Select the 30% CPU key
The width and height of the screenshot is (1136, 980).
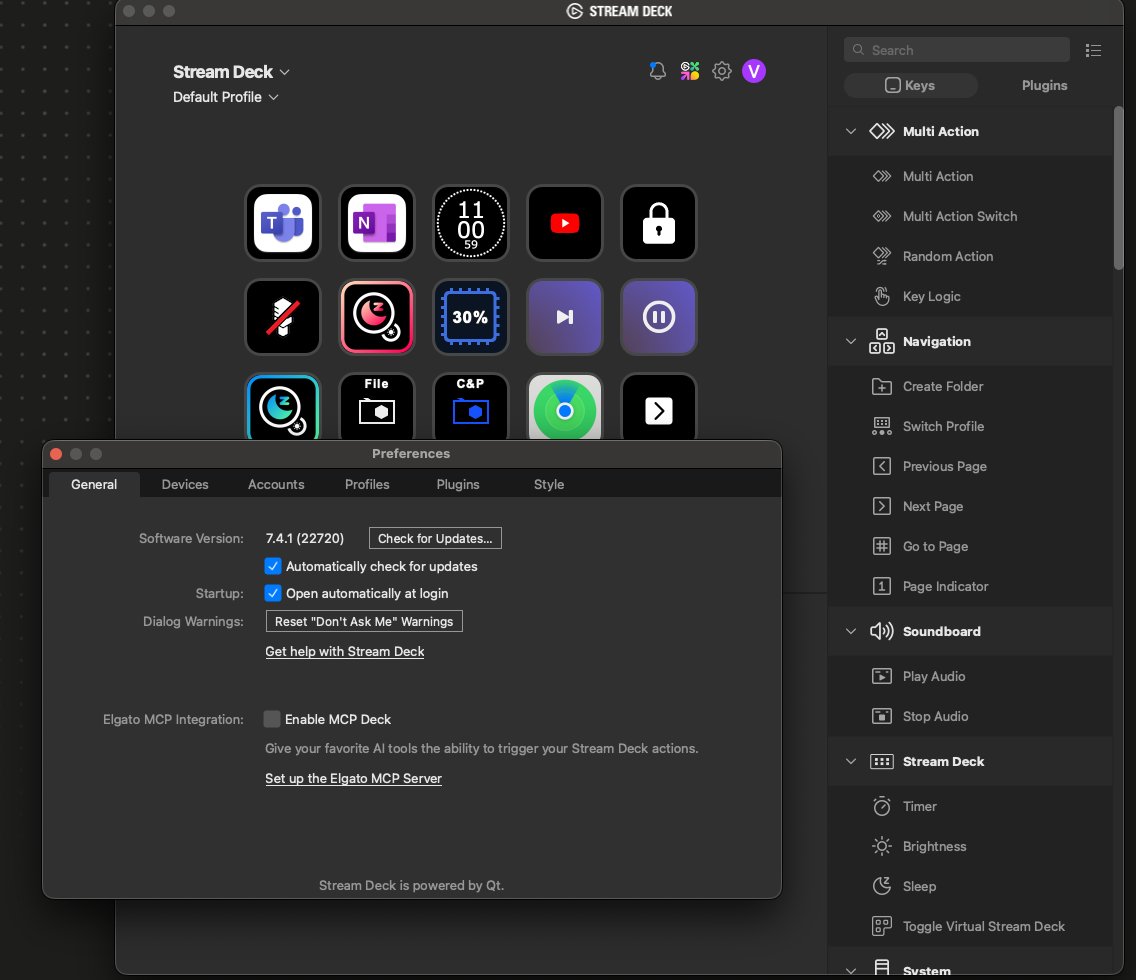coord(471,317)
